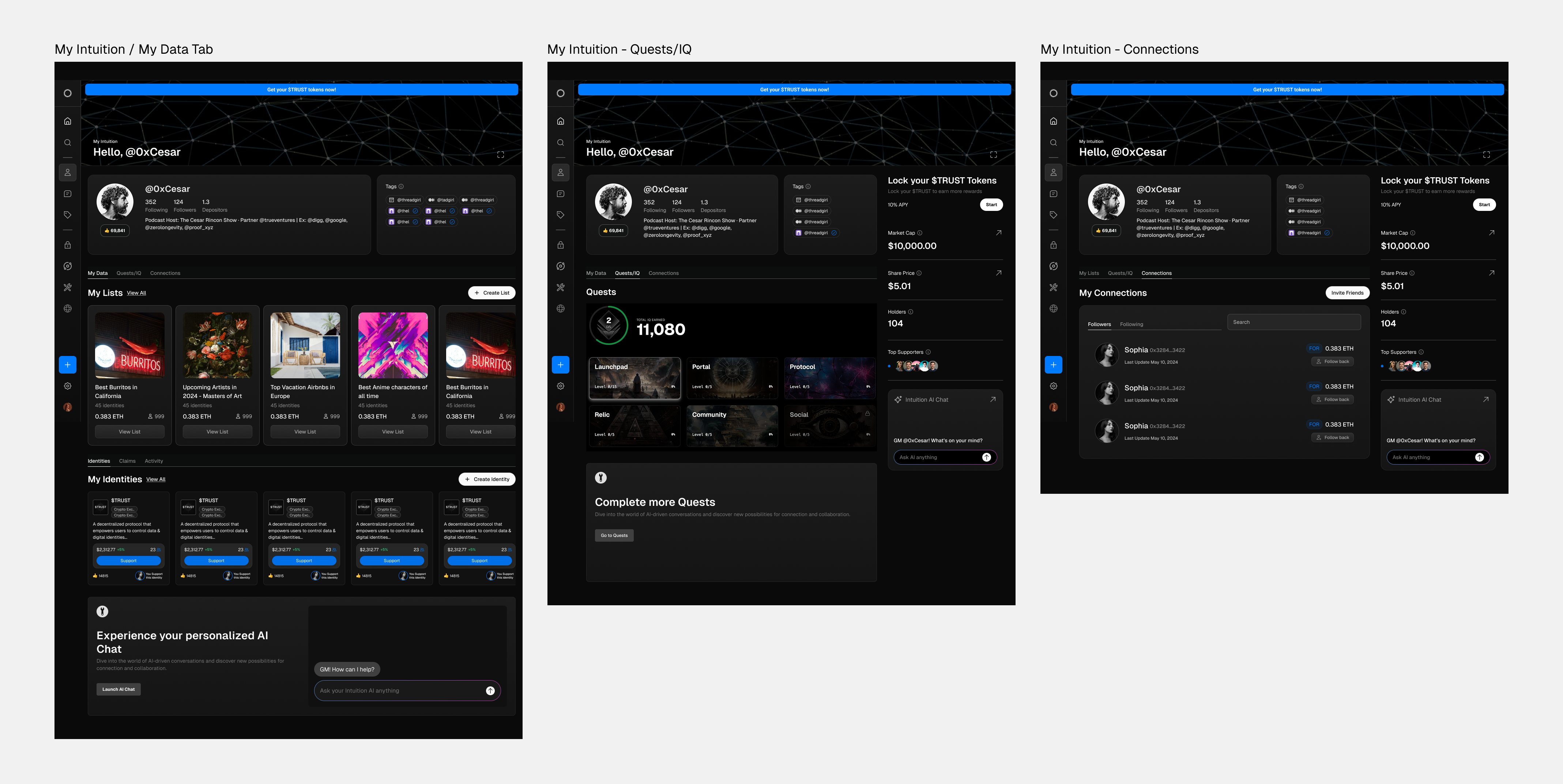Open the Launchpad quest card

(634, 377)
